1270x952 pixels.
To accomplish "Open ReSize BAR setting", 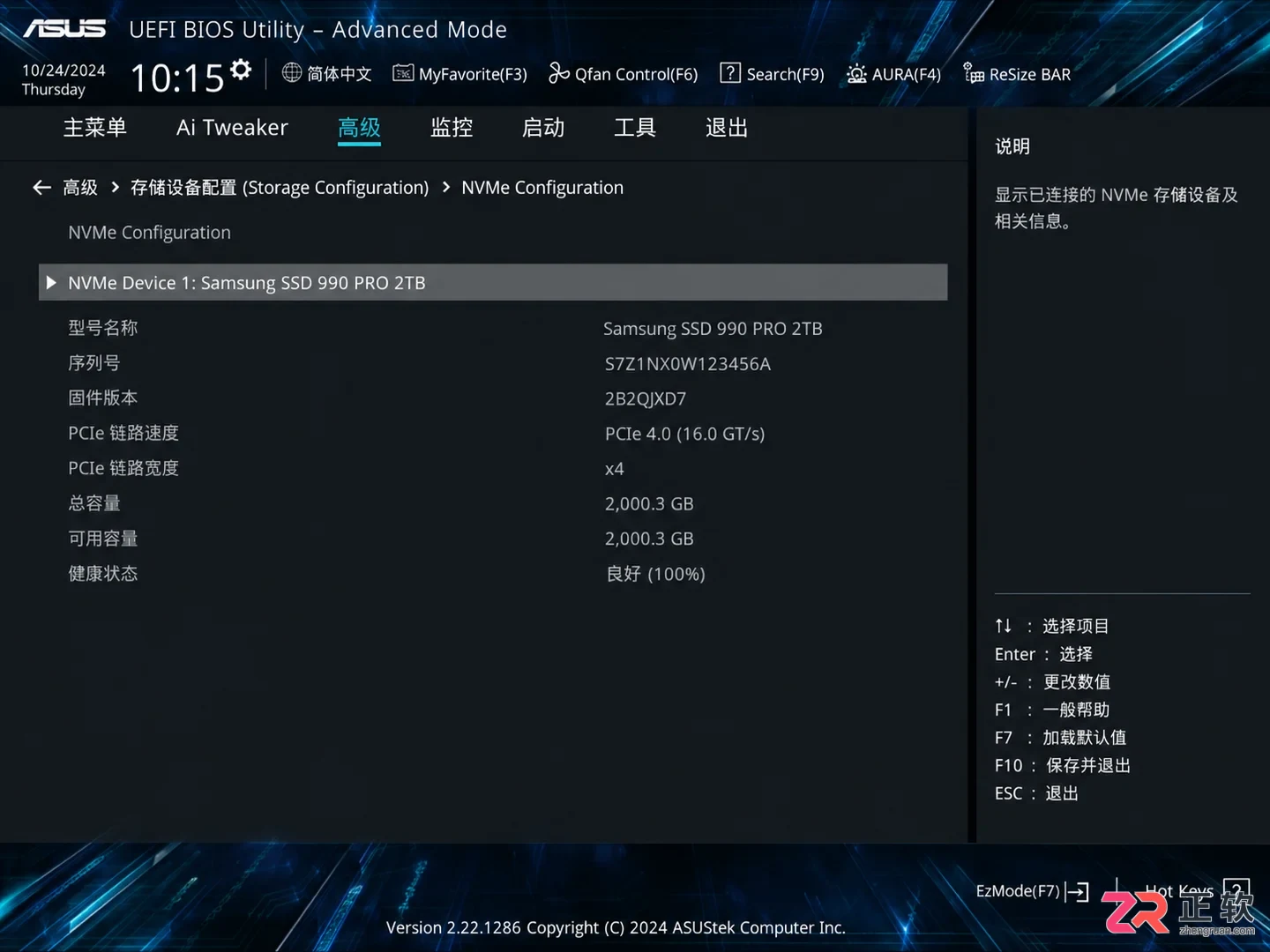I will tap(1017, 74).
